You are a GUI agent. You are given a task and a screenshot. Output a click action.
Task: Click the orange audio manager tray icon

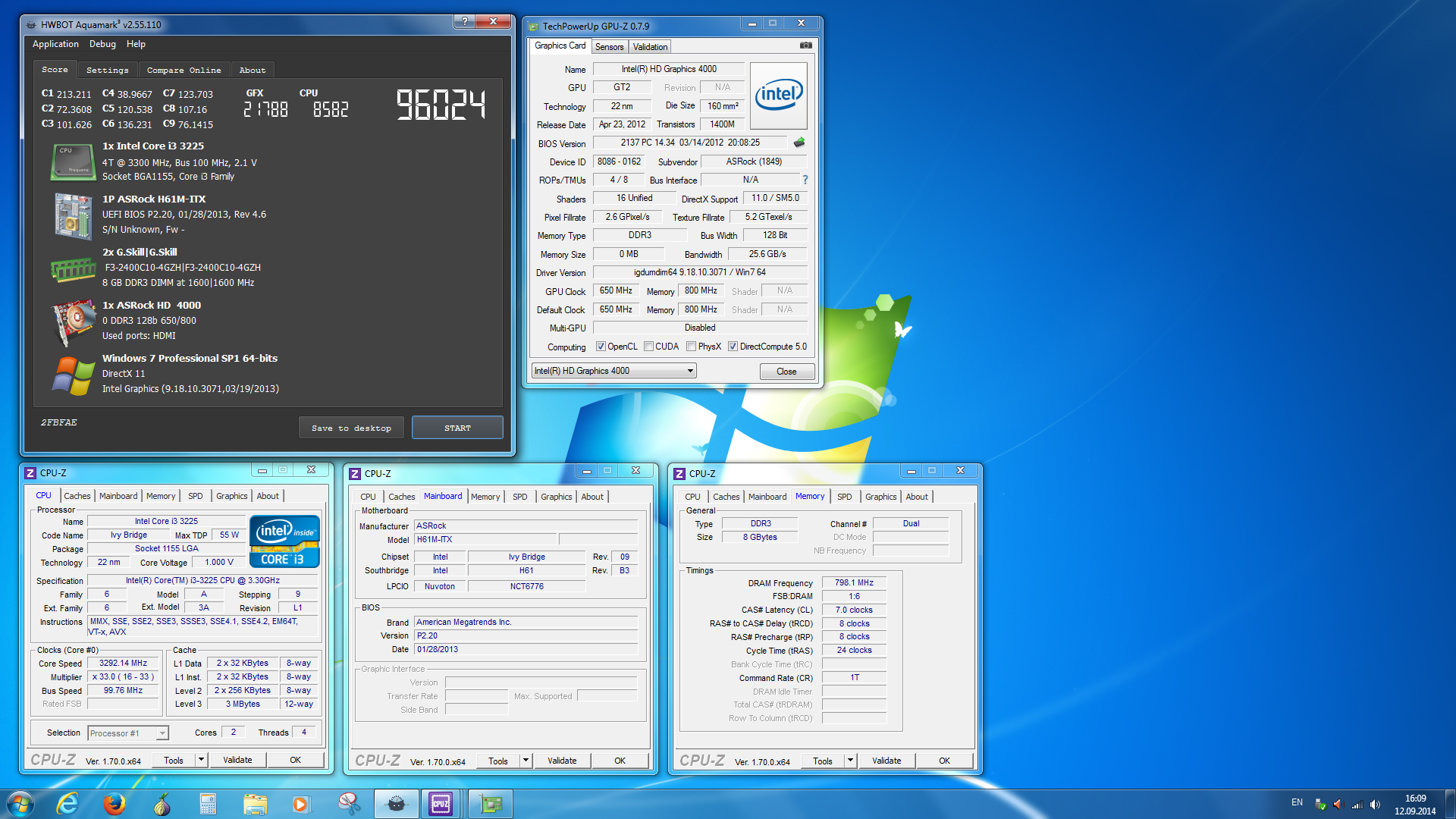coord(1338,804)
